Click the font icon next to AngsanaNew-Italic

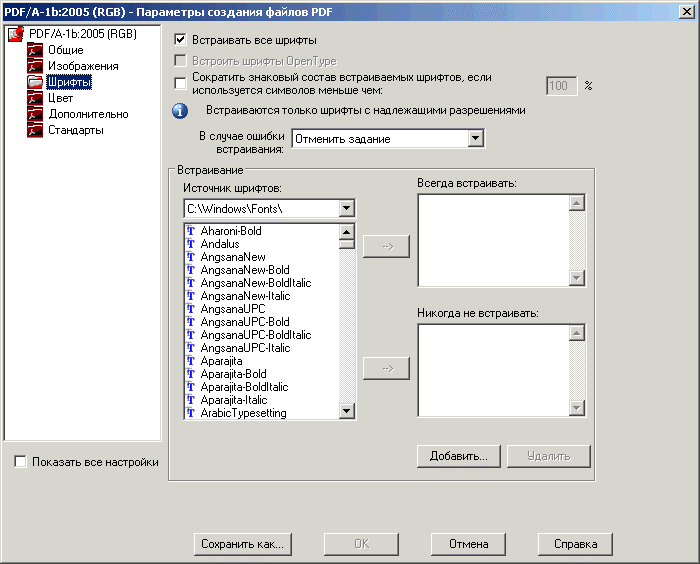click(191, 296)
